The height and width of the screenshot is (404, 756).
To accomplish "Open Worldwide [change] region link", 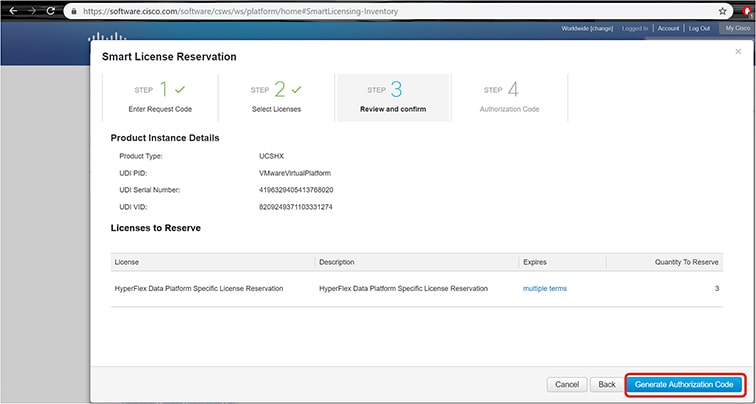I will 587,28.
